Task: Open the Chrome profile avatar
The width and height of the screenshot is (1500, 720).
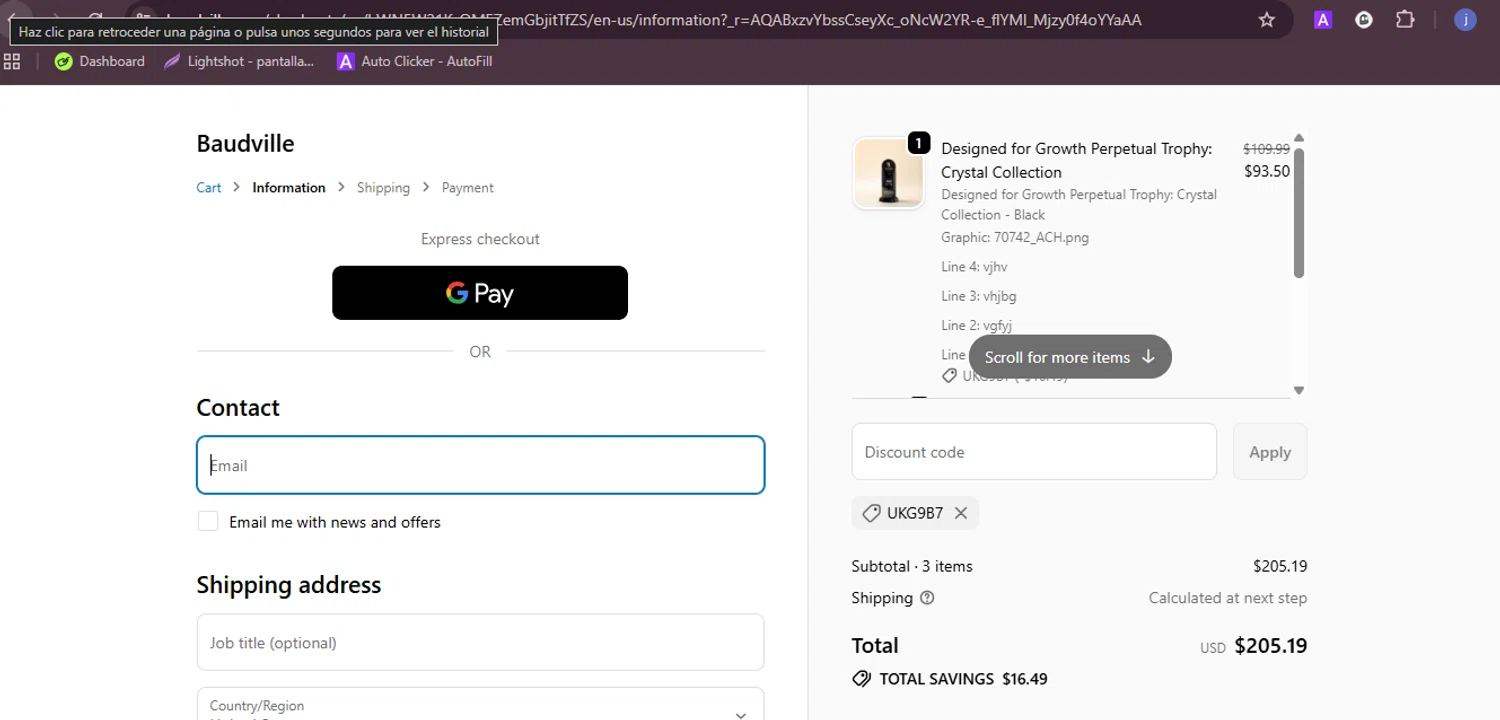Action: pos(1465,20)
